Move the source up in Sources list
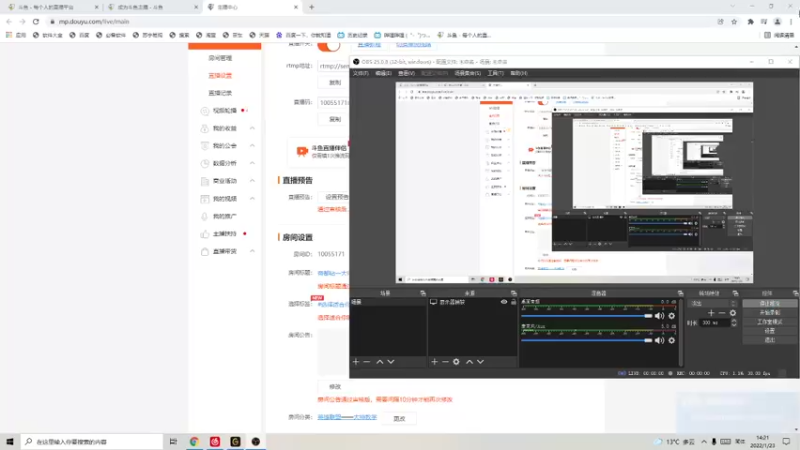This screenshot has height=450, width=800. 469,362
